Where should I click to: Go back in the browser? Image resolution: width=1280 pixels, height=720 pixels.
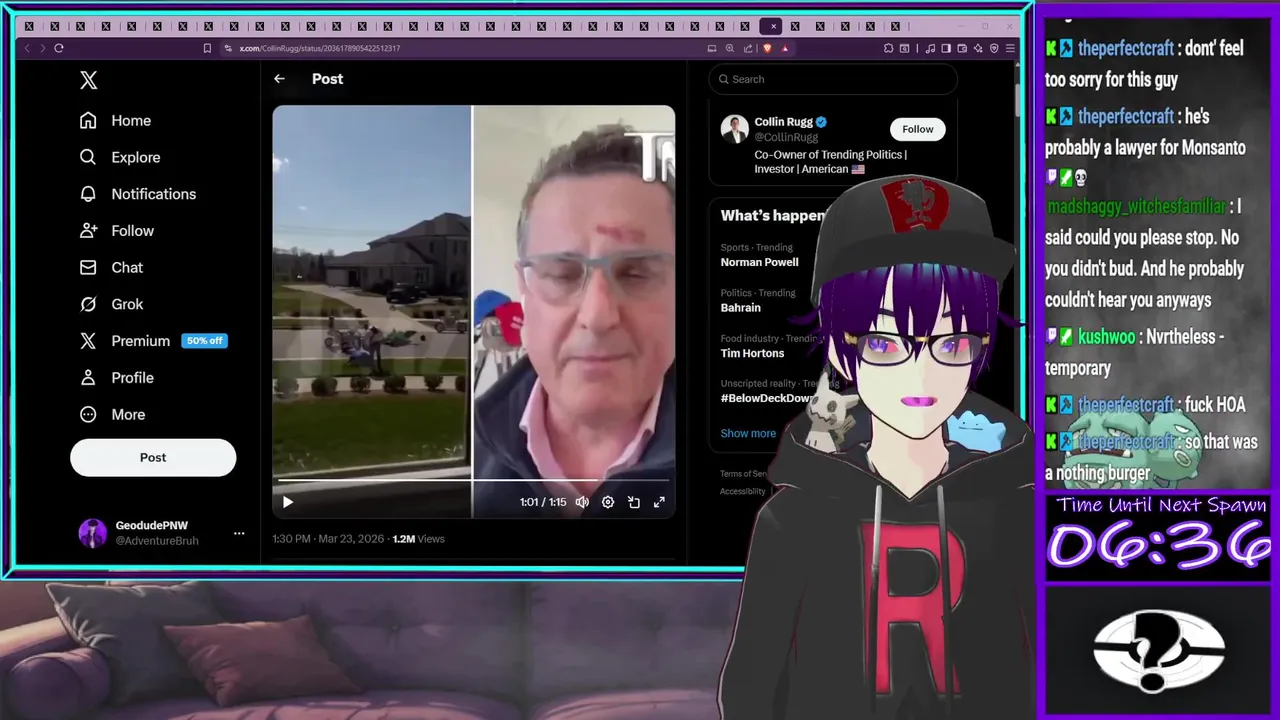coord(27,48)
